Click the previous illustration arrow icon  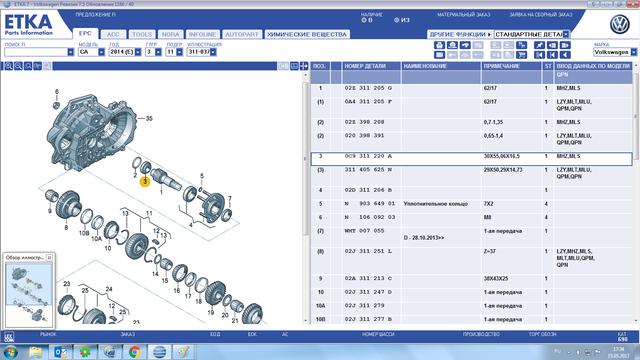click(x=565, y=55)
